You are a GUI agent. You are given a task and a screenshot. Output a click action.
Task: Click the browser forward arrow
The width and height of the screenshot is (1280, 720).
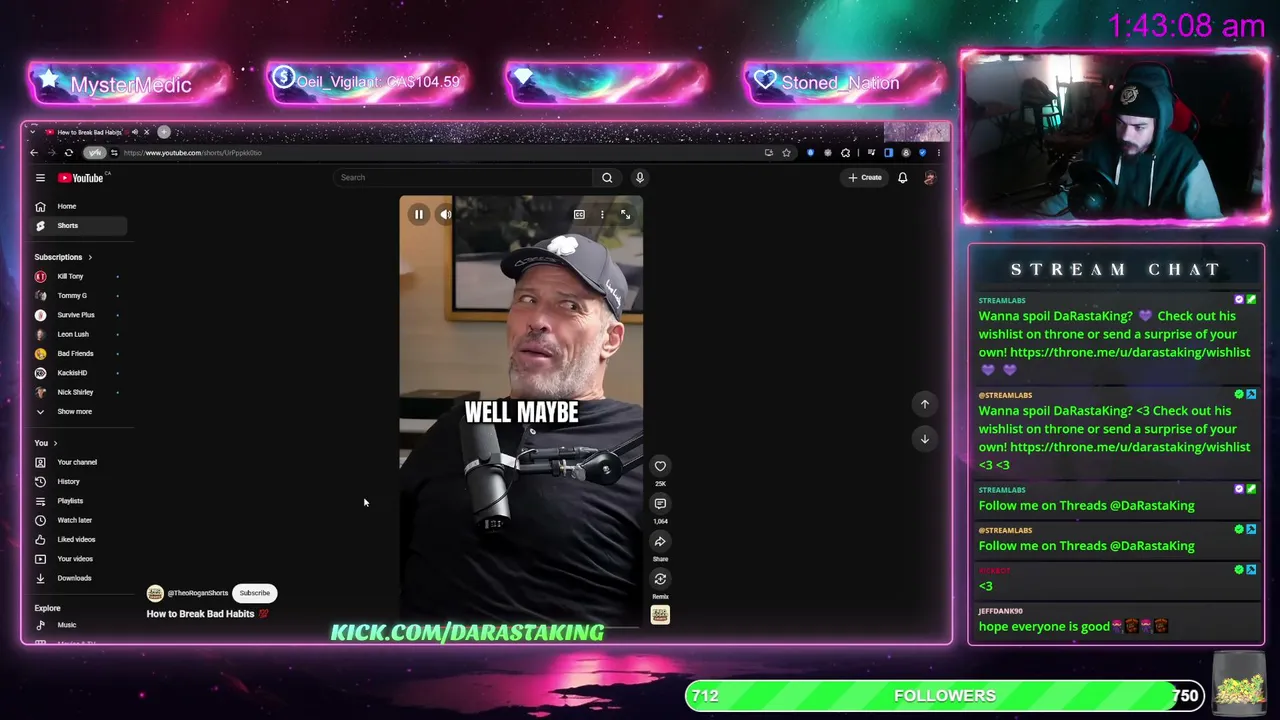[x=51, y=153]
